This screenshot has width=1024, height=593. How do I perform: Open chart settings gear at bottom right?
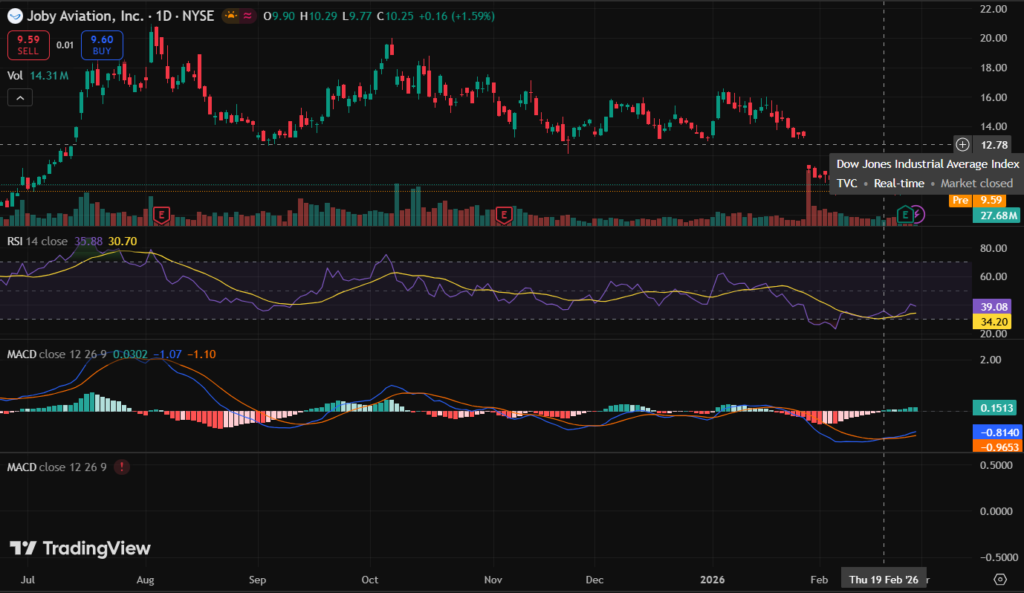click(x=1000, y=579)
